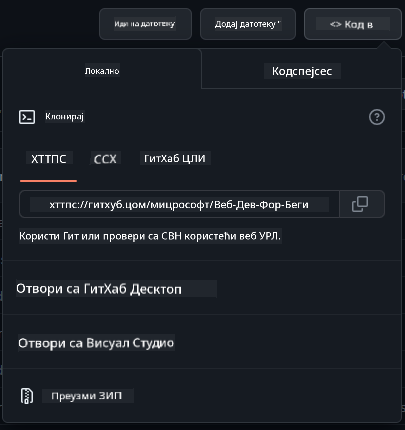405x430 pixels.
Task: Click the angle brackets icon on Код button
Action: coord(335,24)
